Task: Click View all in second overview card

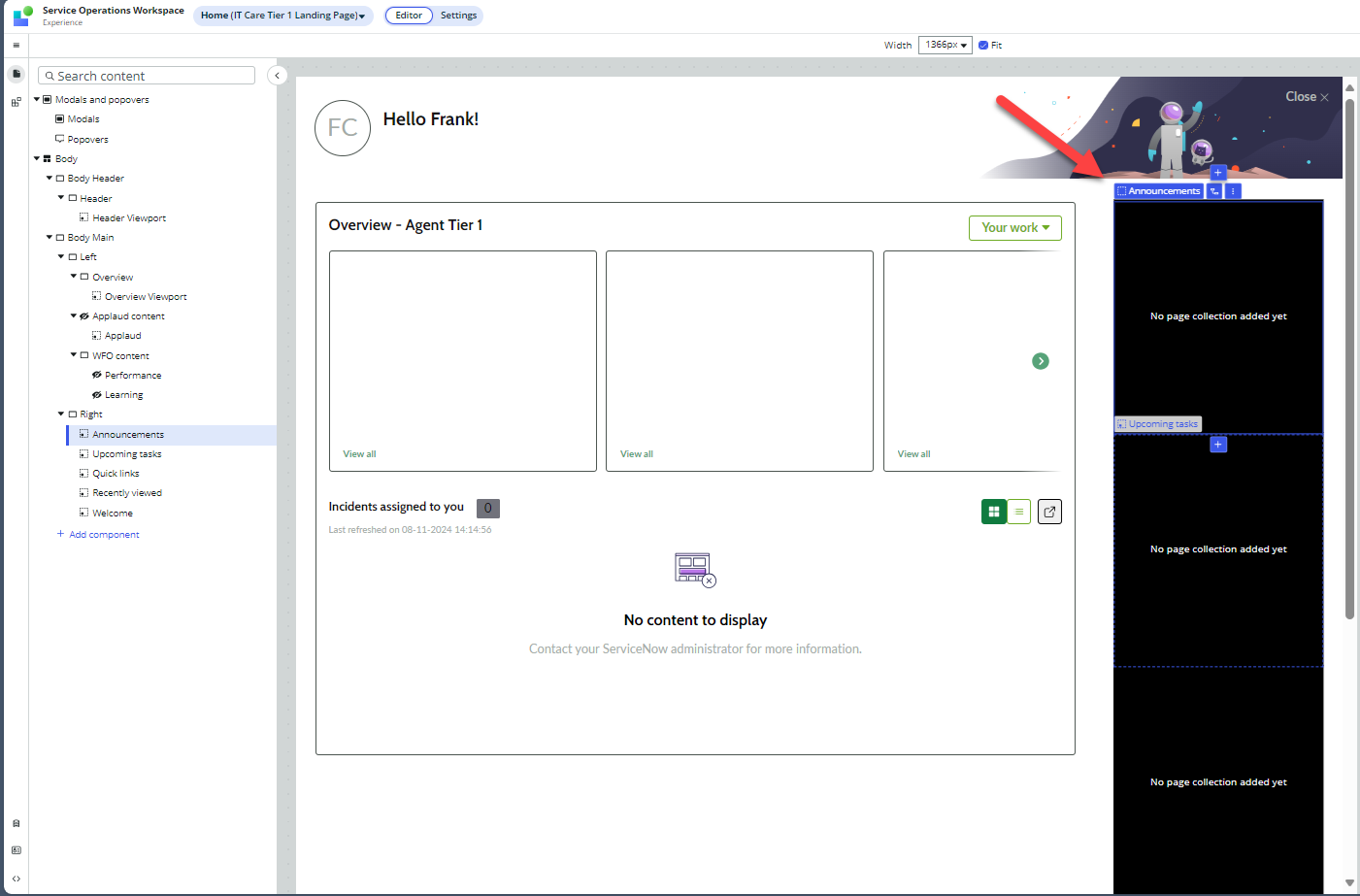Action: [637, 454]
